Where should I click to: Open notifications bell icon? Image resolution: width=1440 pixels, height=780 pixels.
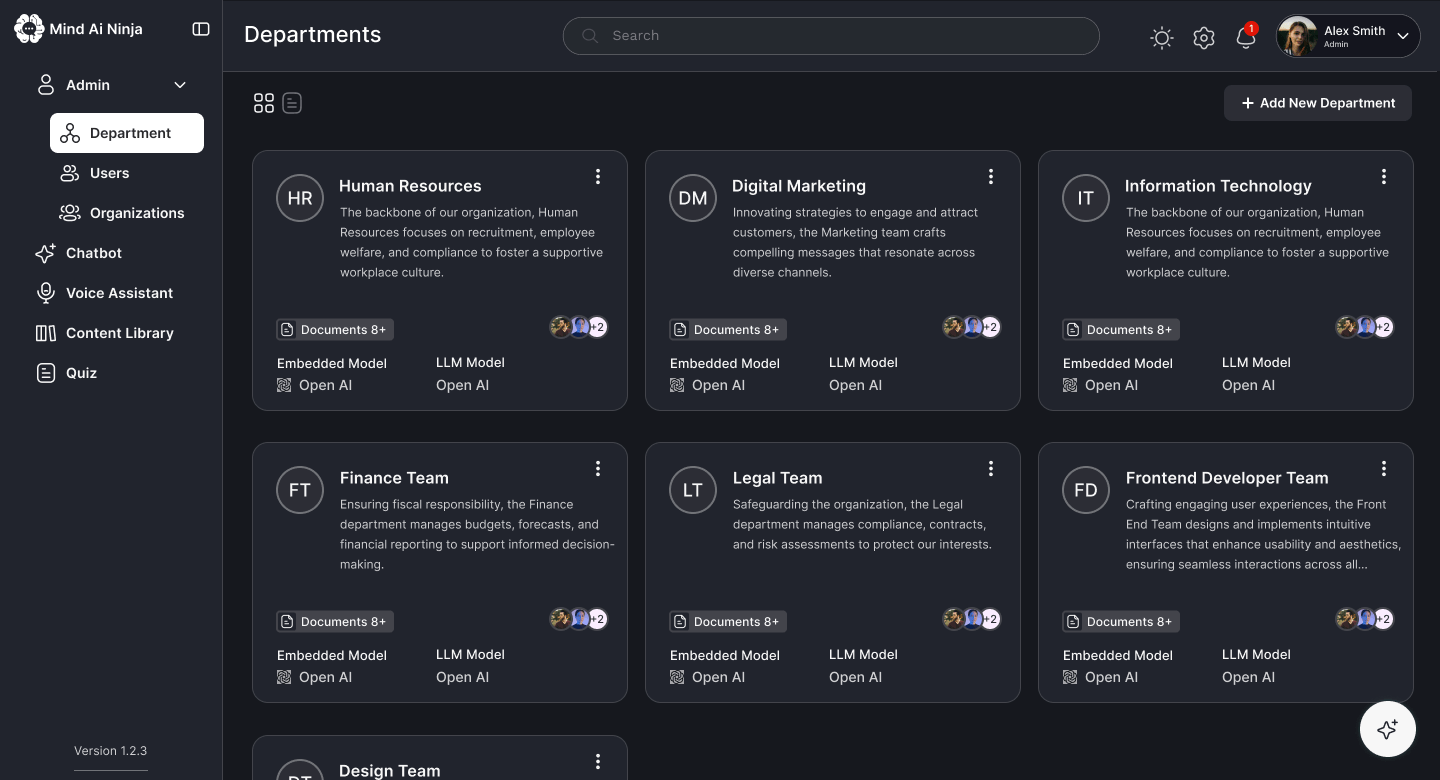coord(1245,37)
